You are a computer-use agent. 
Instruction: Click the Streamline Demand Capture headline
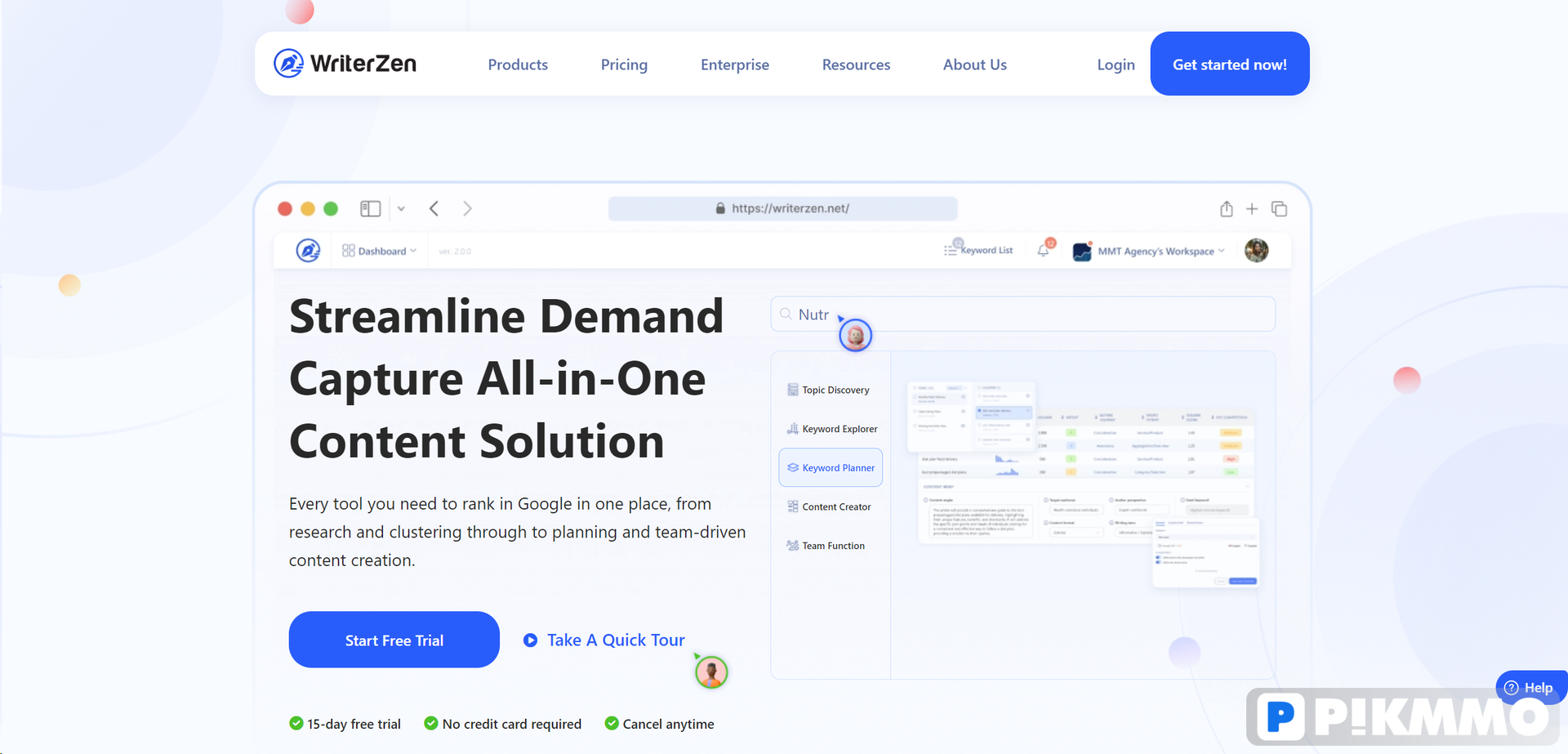click(506, 378)
